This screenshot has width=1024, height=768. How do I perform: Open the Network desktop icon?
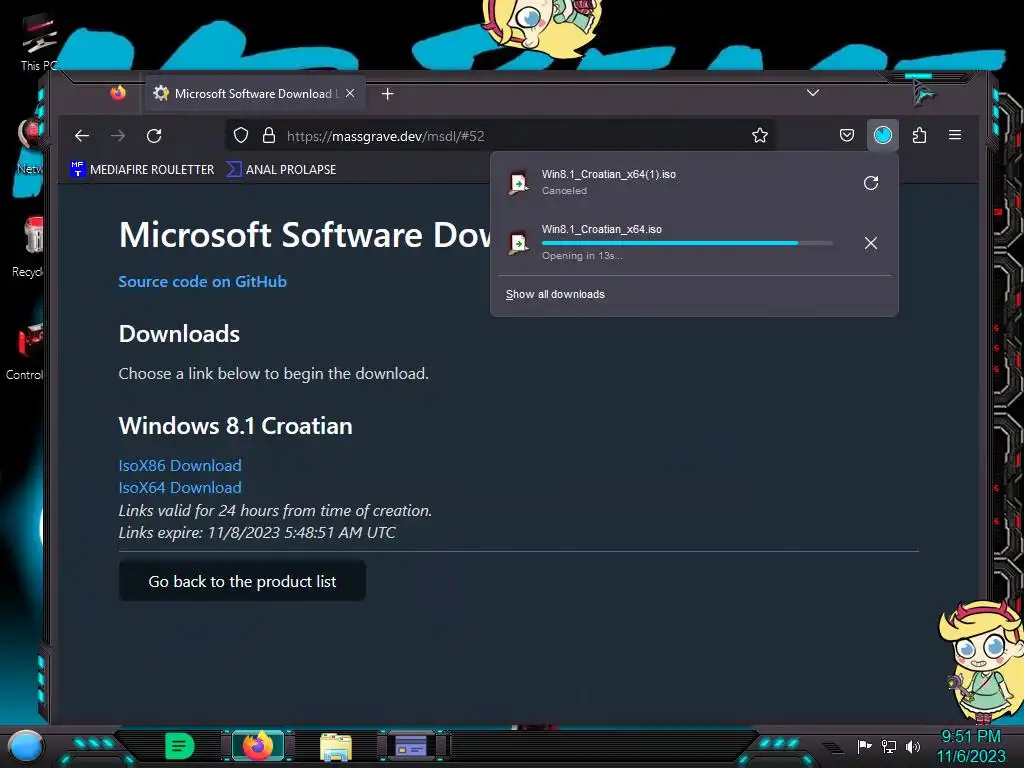pyautogui.click(x=30, y=147)
